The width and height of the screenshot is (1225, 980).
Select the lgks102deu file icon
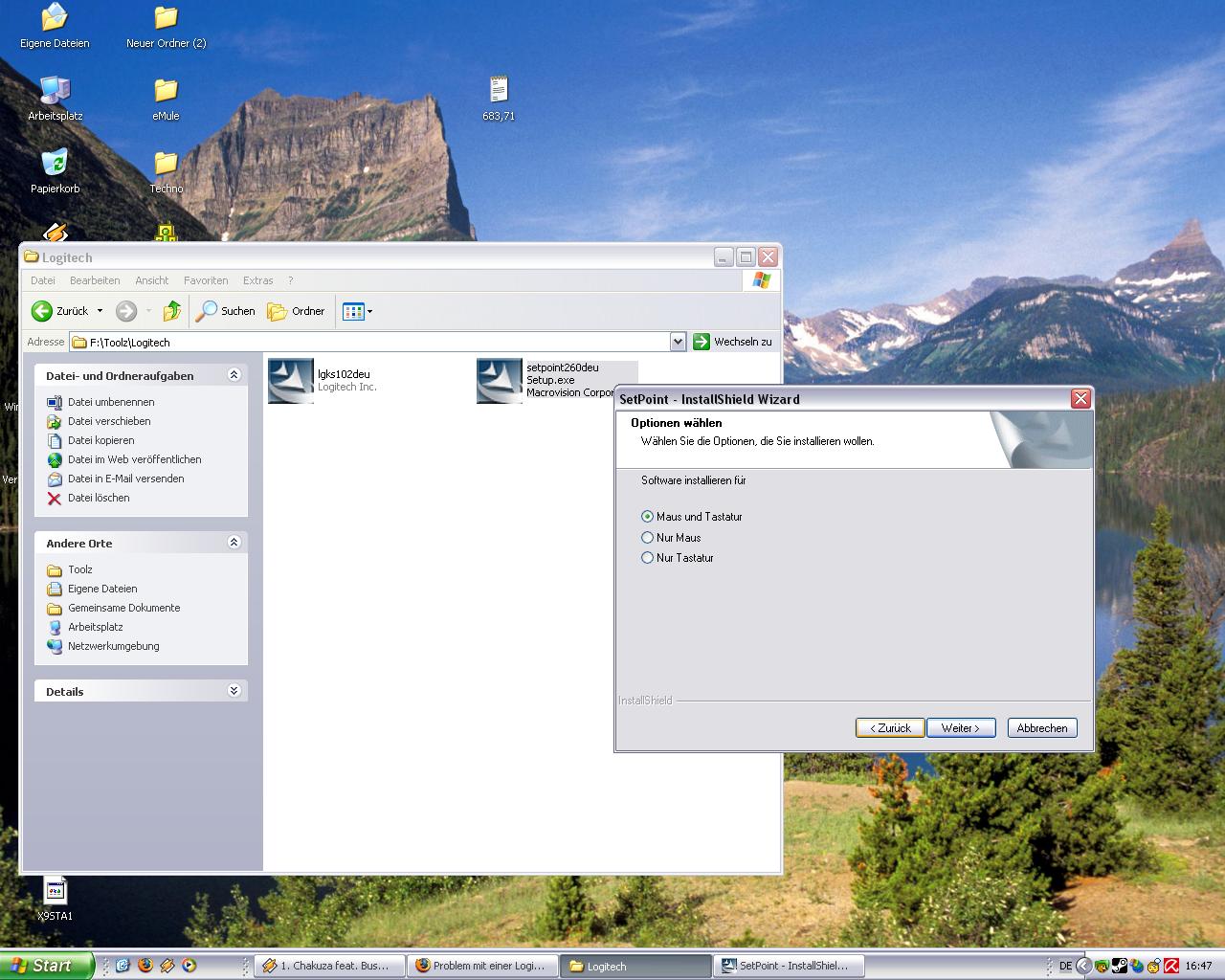(291, 381)
